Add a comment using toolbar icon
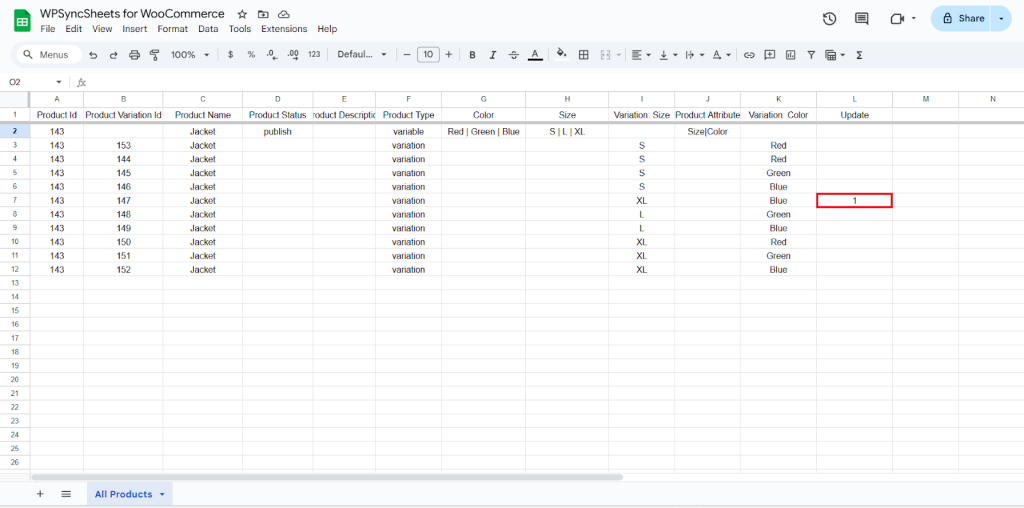This screenshot has width=1024, height=508. pyautogui.click(x=770, y=55)
